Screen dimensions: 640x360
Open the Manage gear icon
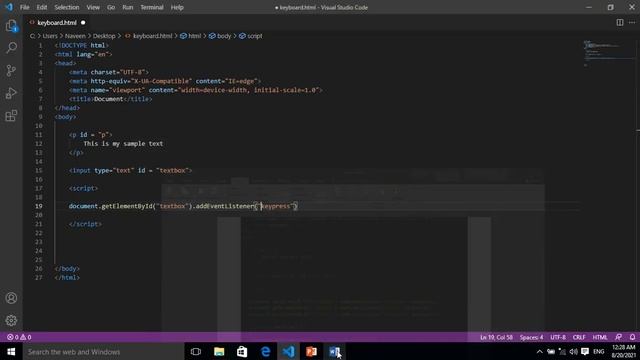(x=11, y=320)
